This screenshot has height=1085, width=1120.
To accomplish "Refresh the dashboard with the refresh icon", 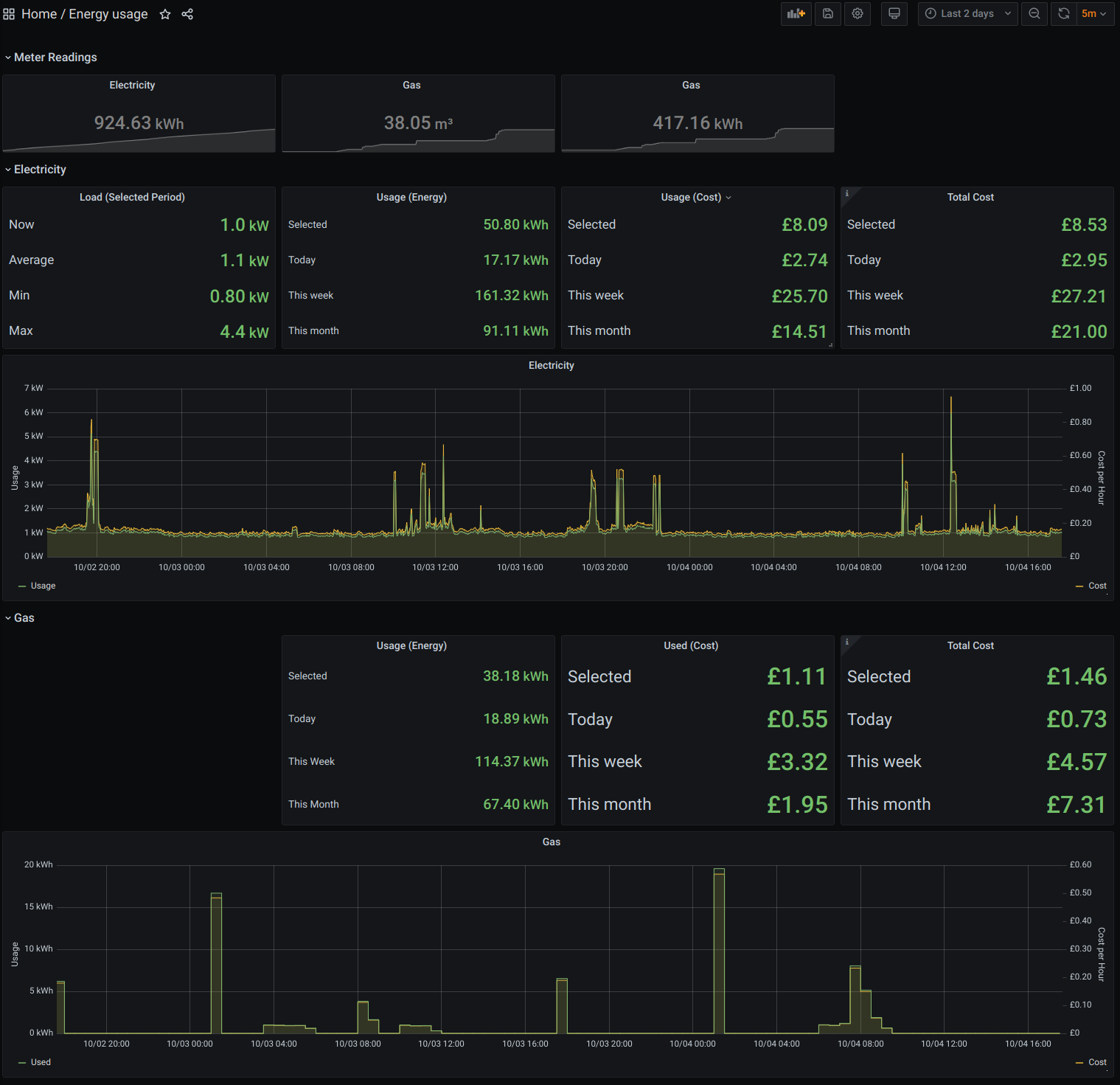I will point(1062,13).
